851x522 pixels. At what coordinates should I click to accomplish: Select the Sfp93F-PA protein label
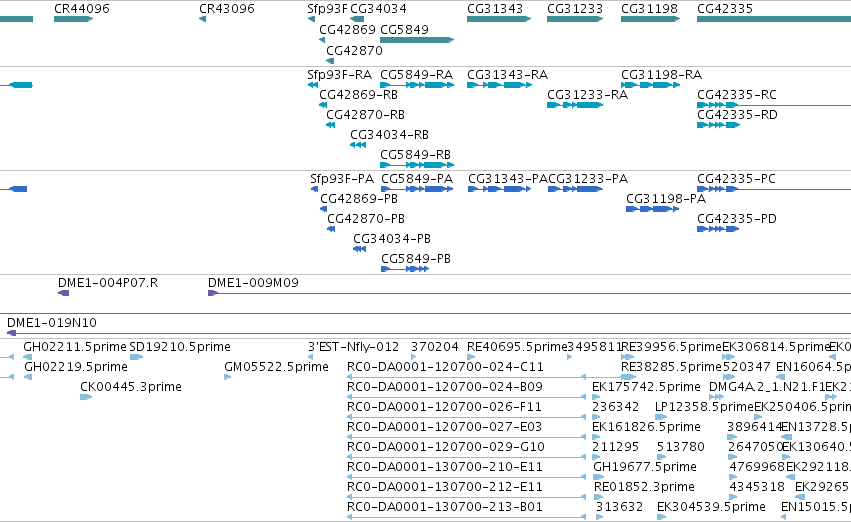342,179
